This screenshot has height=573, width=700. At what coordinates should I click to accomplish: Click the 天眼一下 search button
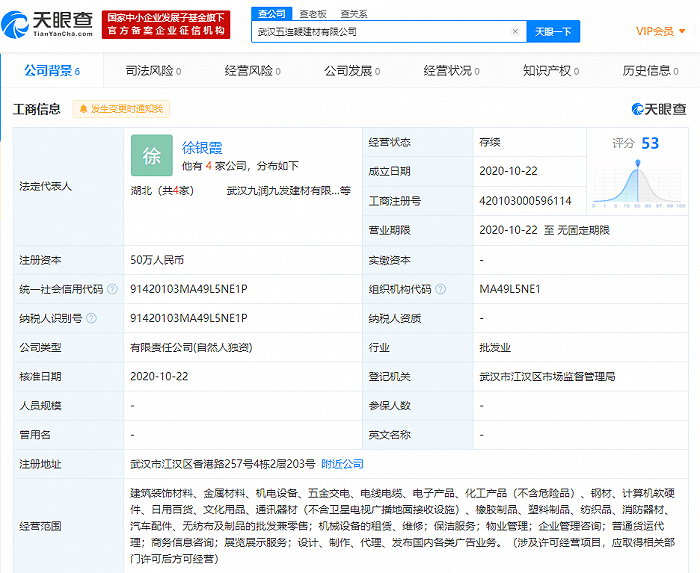553,31
